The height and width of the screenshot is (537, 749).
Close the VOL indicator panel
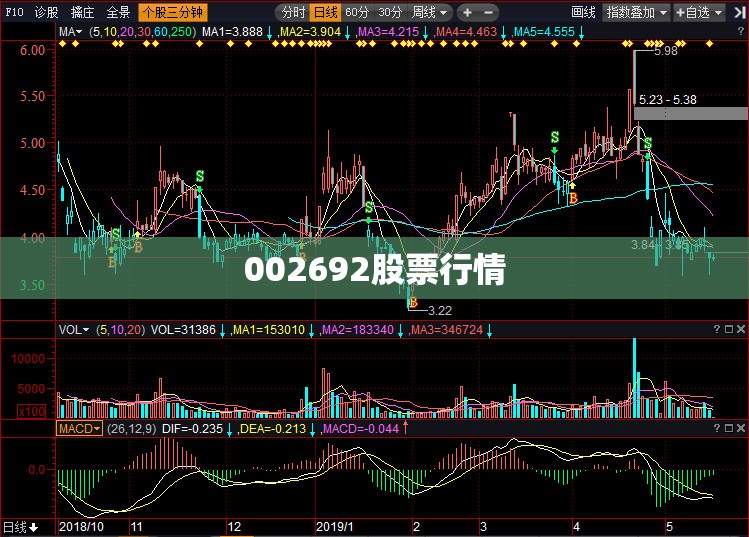[741, 329]
